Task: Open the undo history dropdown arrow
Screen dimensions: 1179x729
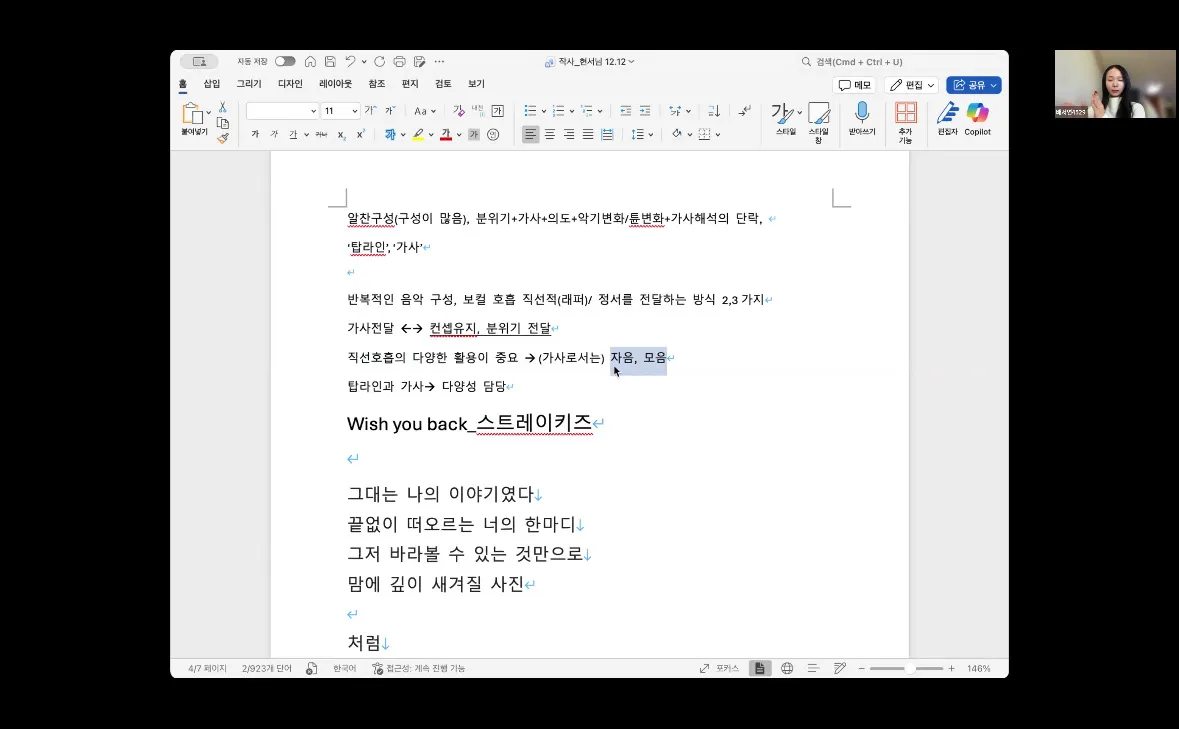Action: pos(364,62)
